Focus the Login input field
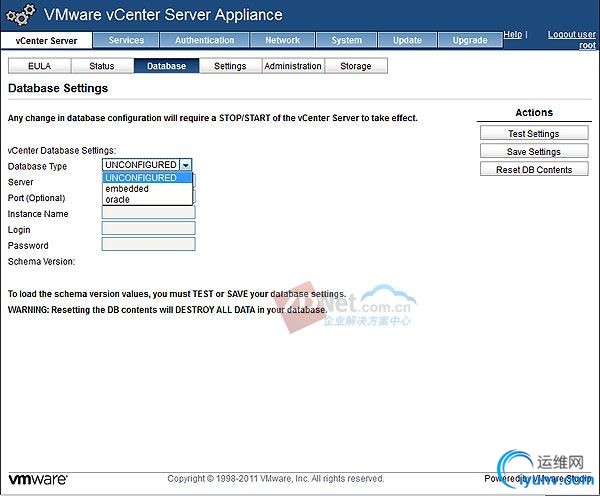 tap(148, 228)
